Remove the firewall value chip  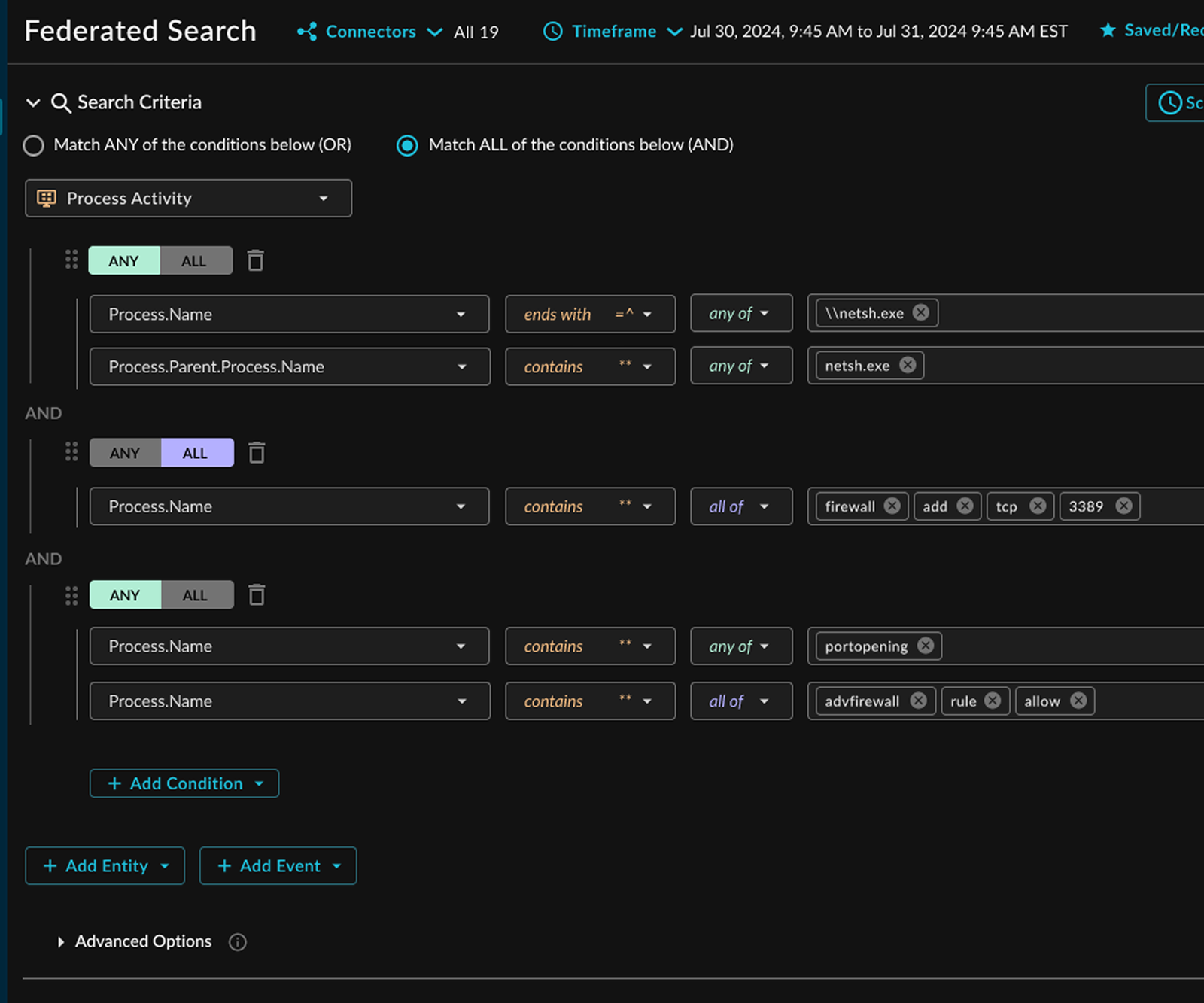point(892,506)
